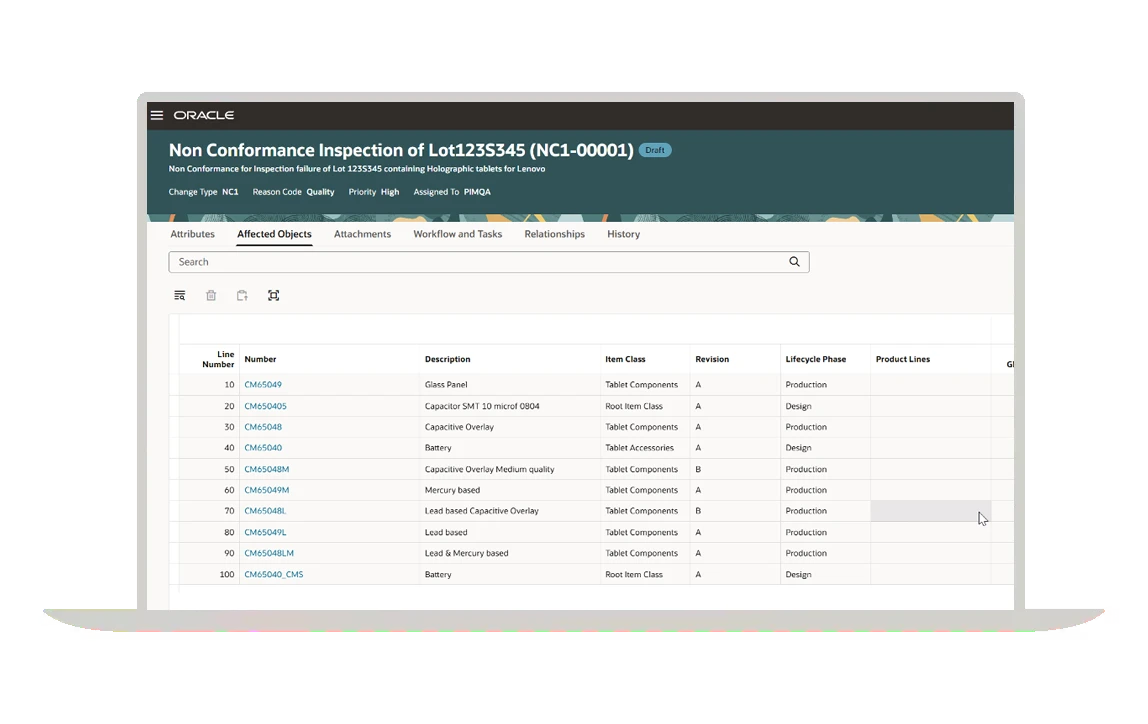Open the Attachments tab
This screenshot has width=1148, height=724.
click(362, 234)
